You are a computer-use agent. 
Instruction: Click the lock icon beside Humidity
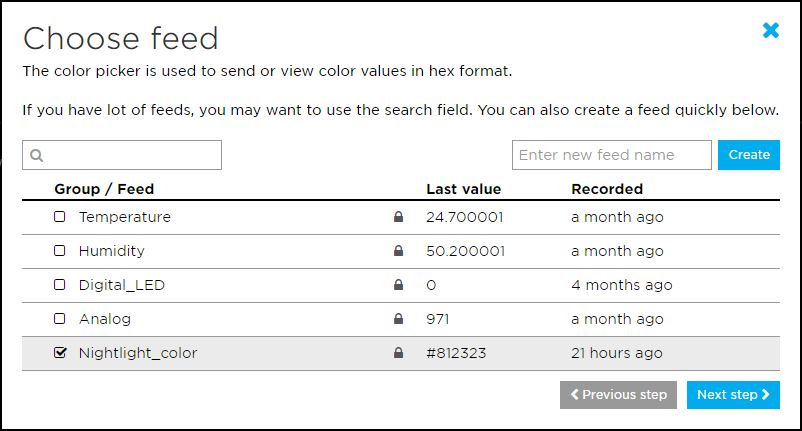[x=399, y=251]
